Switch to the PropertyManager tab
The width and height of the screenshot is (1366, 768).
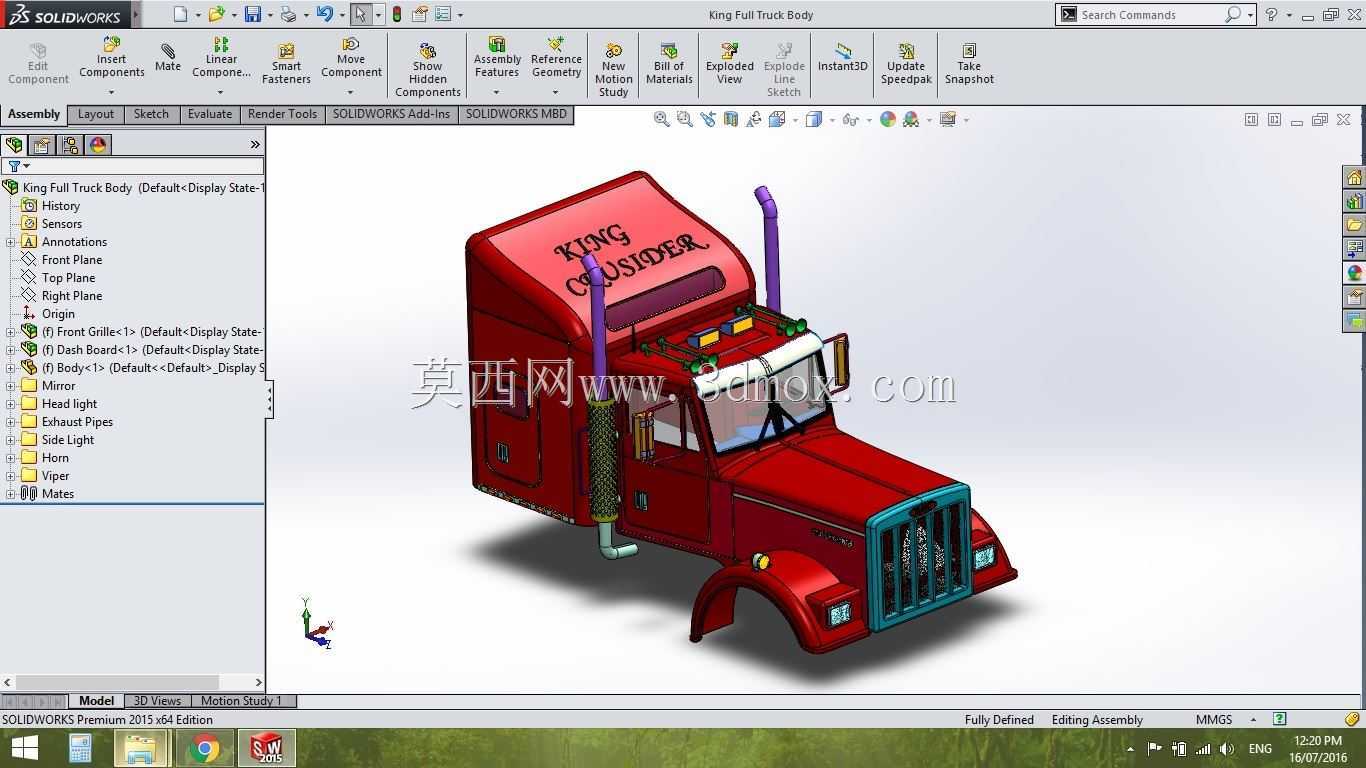click(42, 145)
